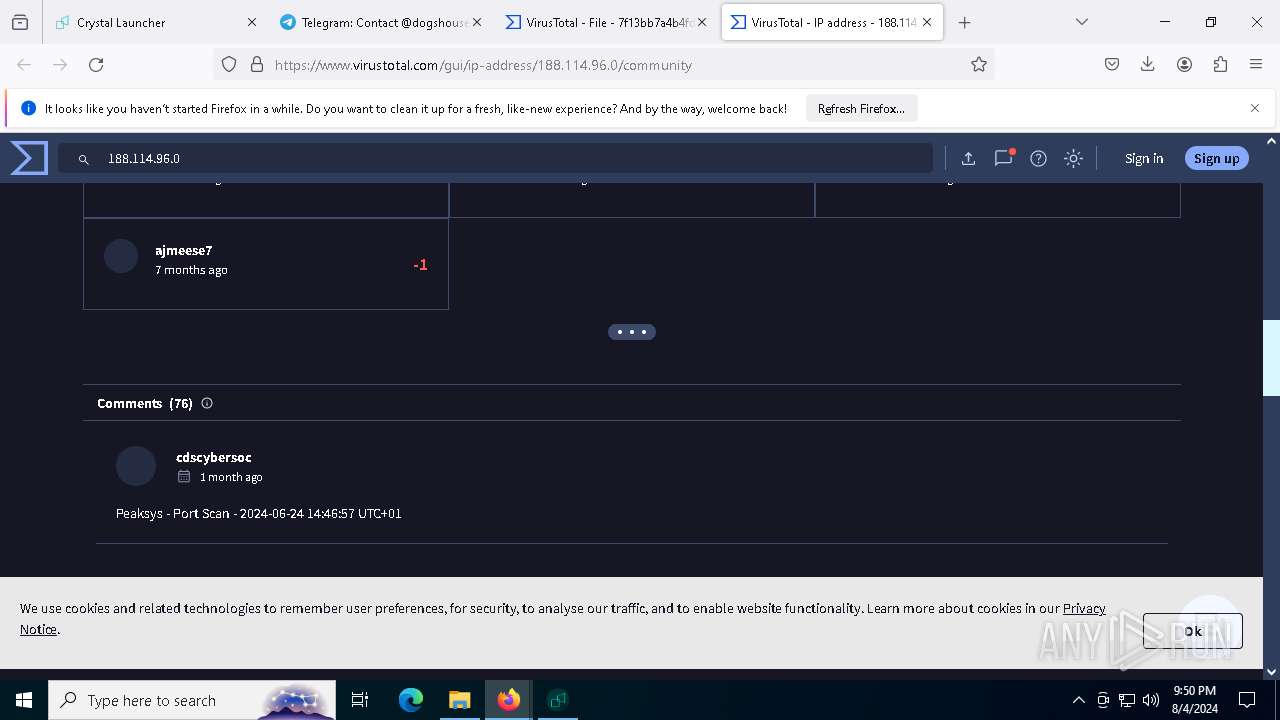Open the Firefox View icon
Image resolution: width=1280 pixels, height=720 pixels.
tap(20, 22)
